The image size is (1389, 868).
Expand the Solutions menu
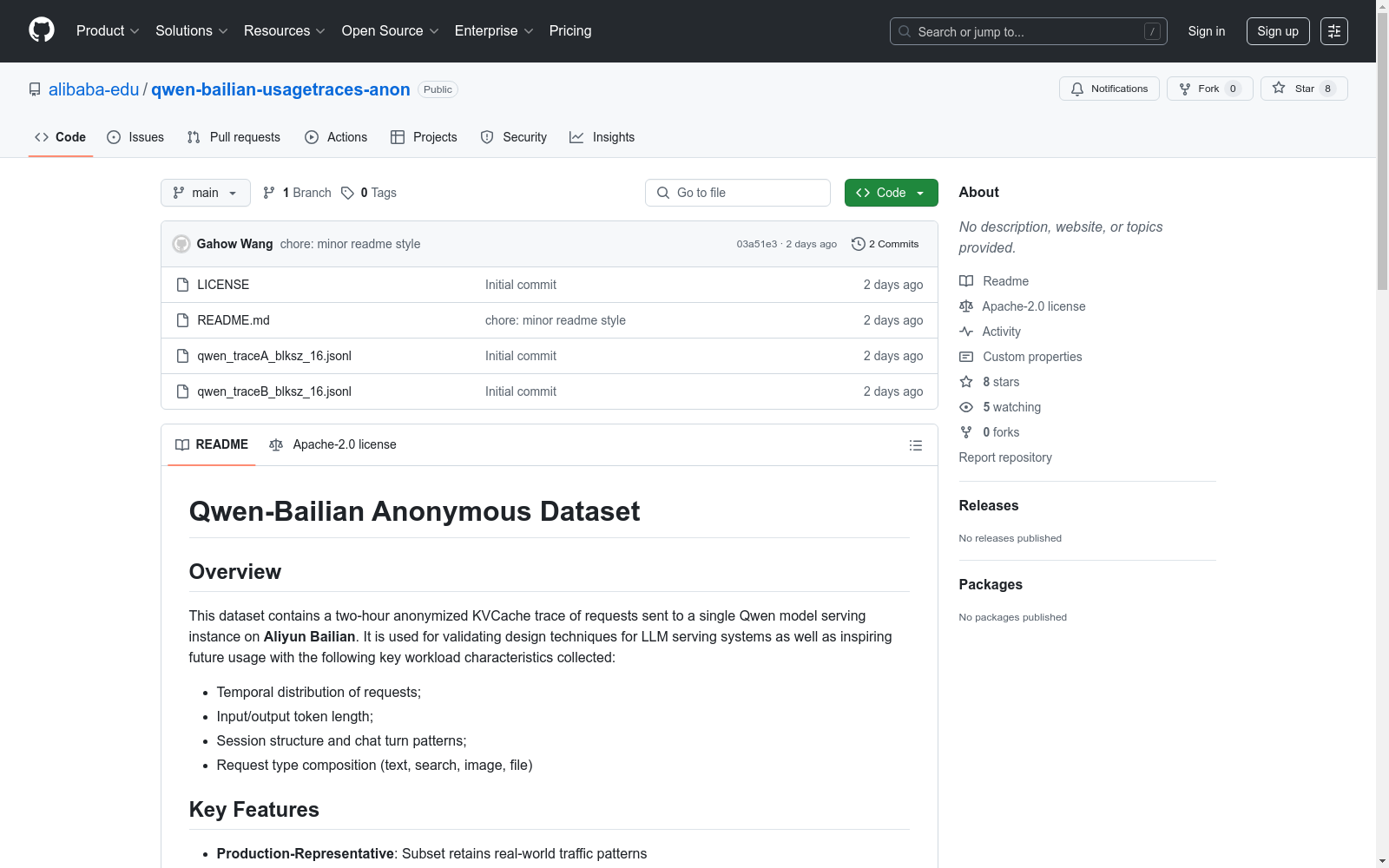click(x=192, y=31)
